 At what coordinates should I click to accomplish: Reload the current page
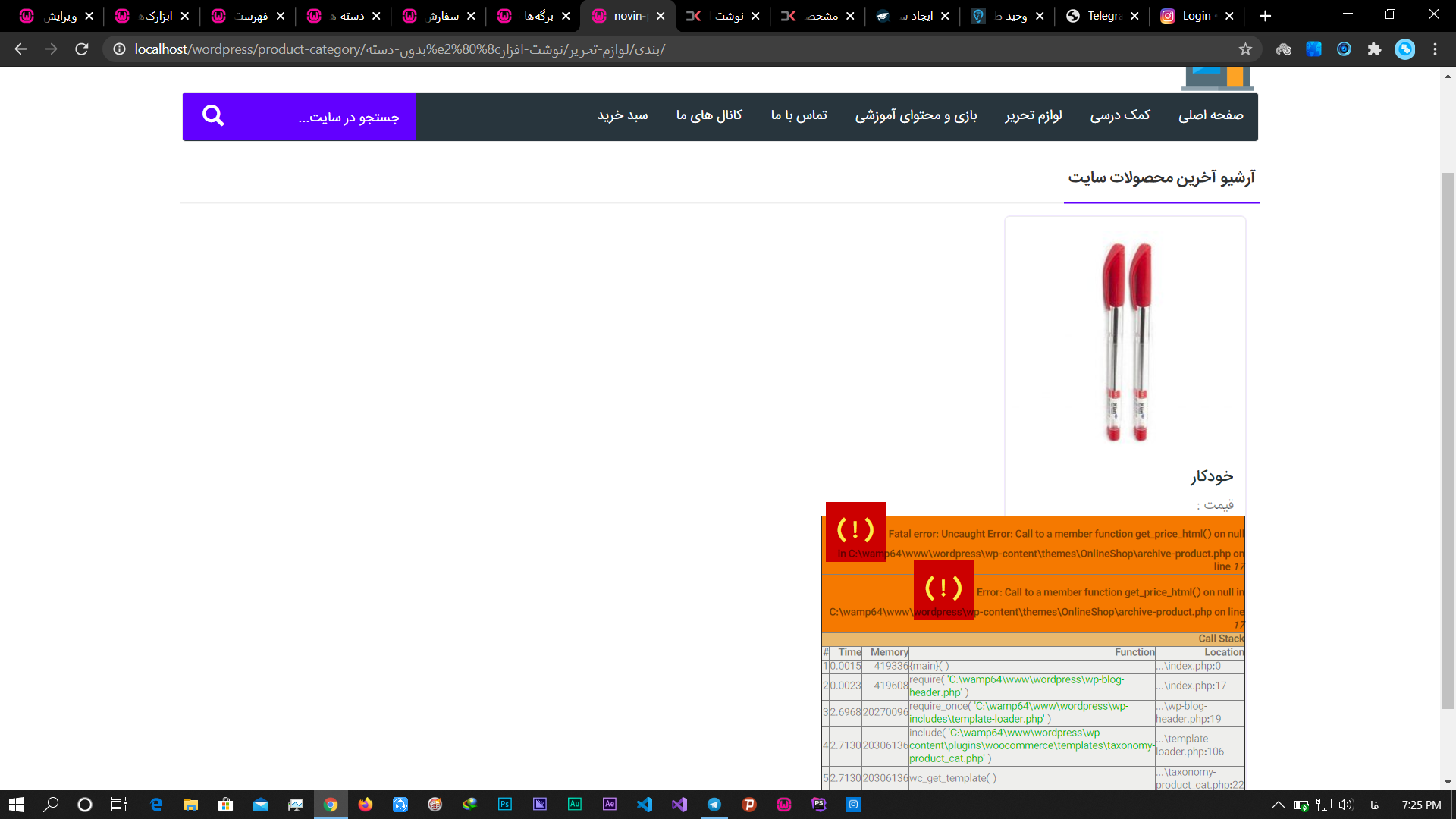82,49
